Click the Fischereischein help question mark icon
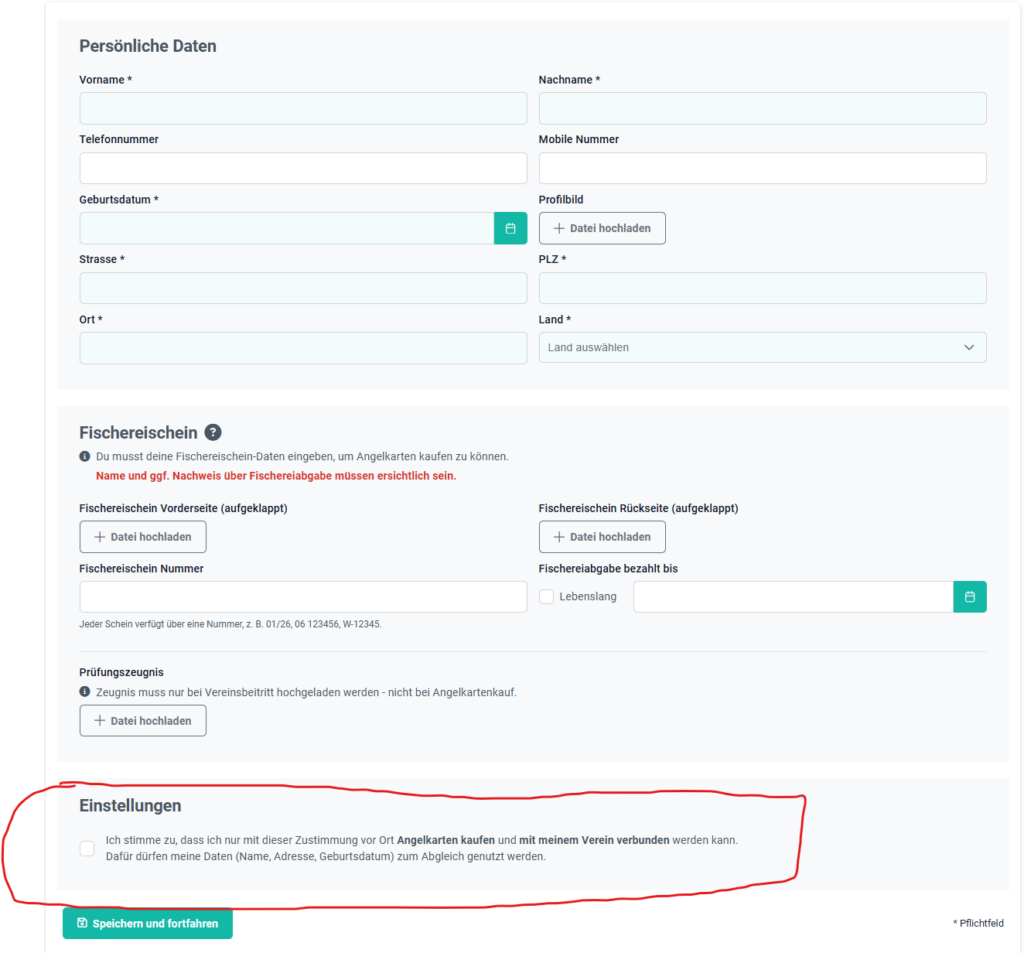1024x953 pixels. tap(213, 432)
